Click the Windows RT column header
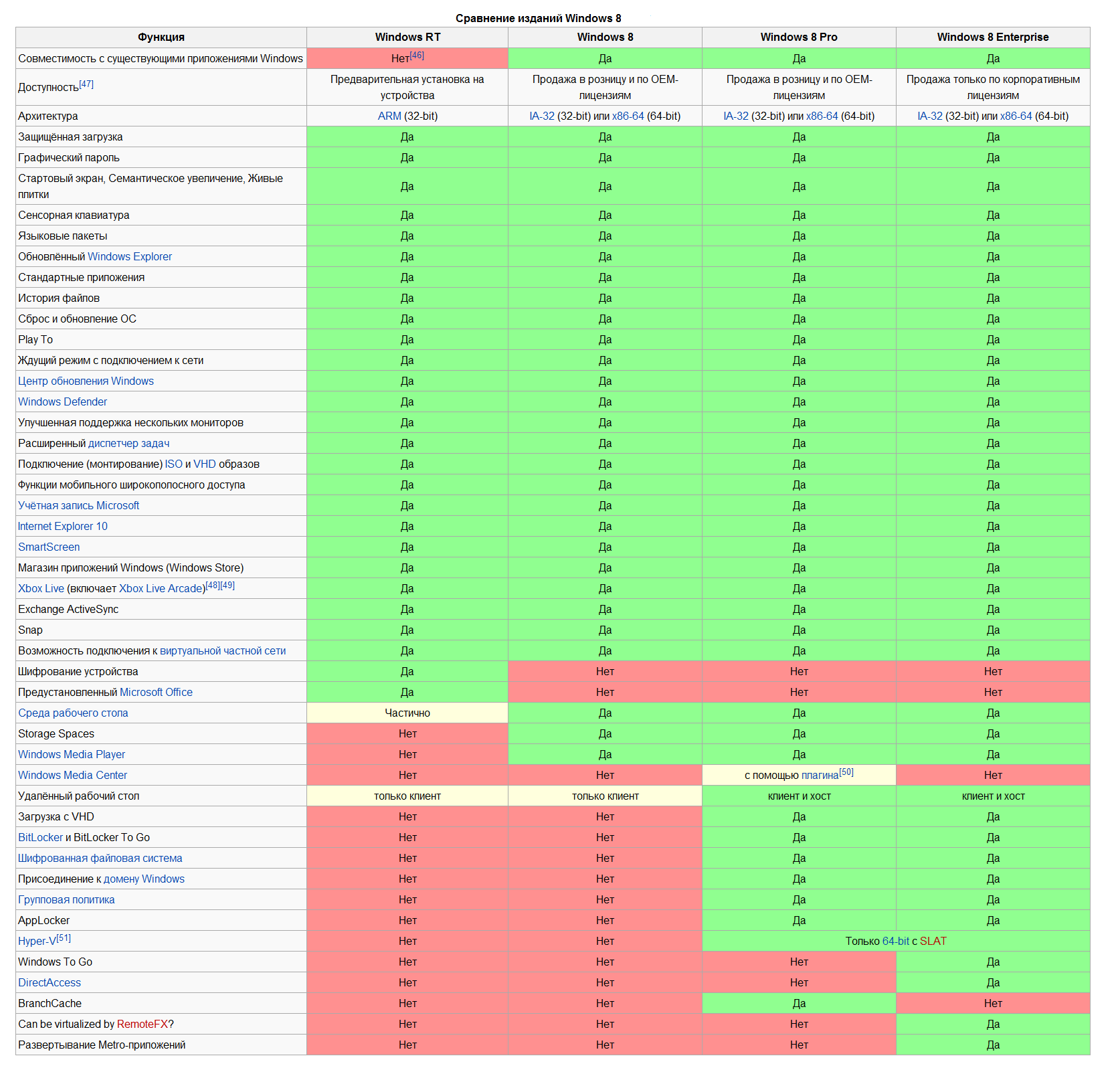 (x=407, y=37)
